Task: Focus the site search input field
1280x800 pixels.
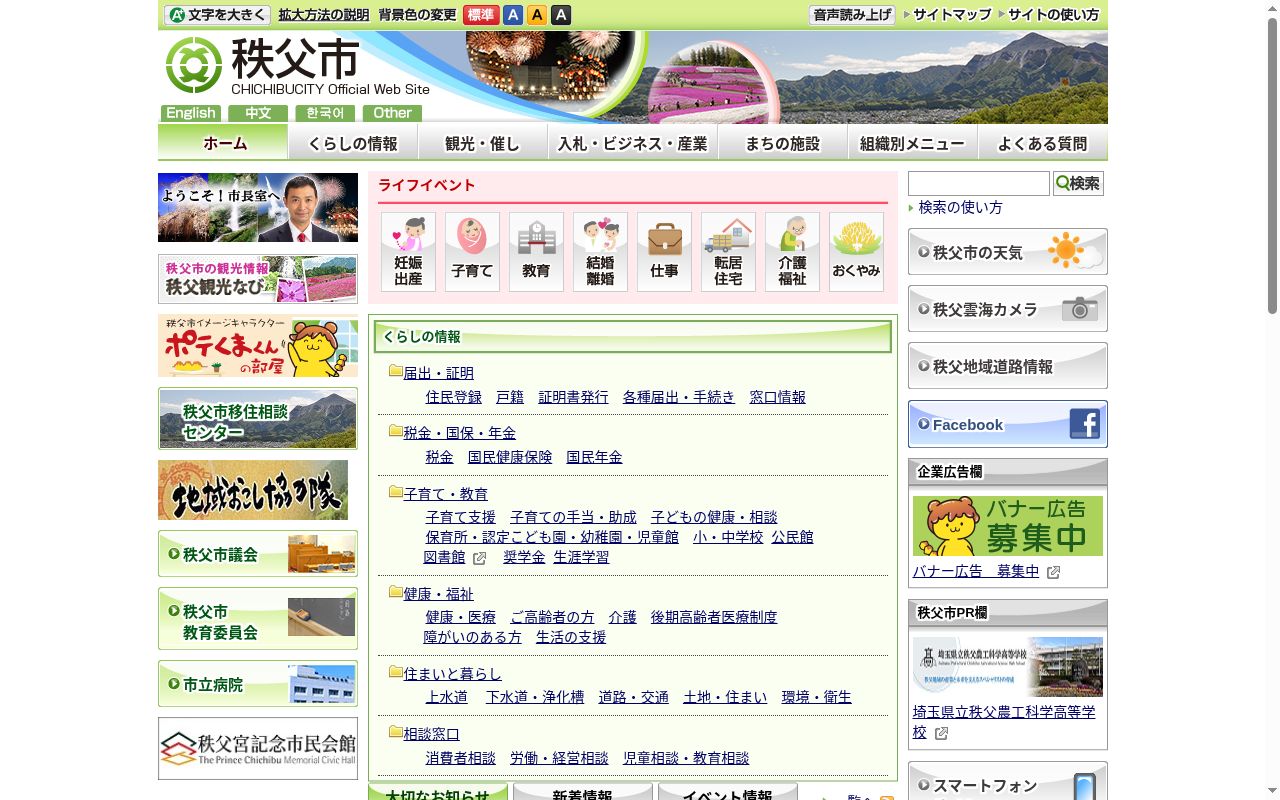Action: click(978, 183)
